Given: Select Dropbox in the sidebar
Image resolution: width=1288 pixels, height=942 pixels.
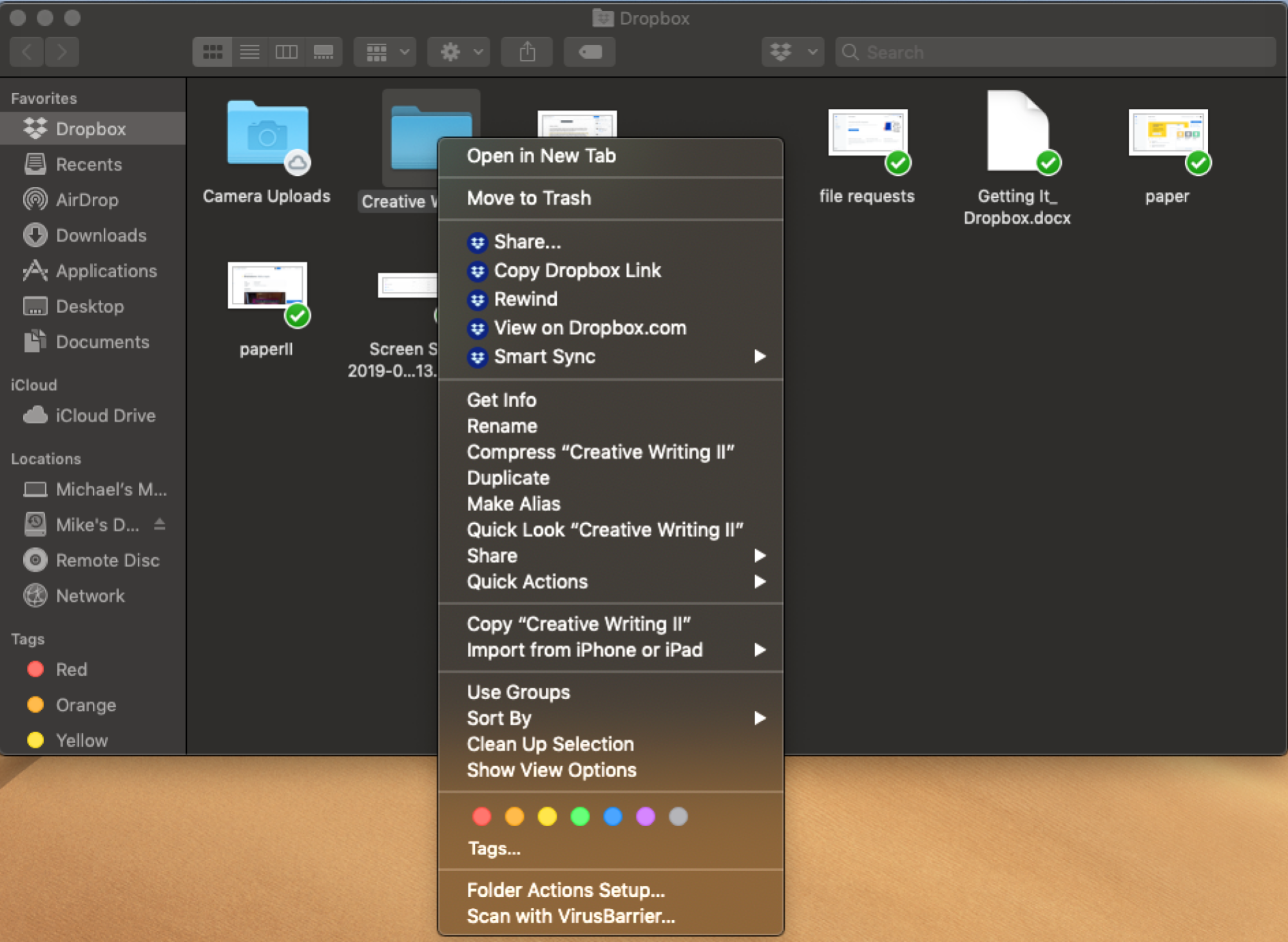Looking at the screenshot, I should [93, 129].
